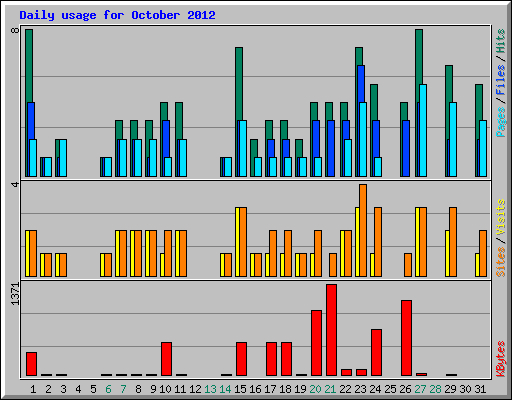Click day label '31' on the x-axis
The width and height of the screenshot is (512, 400).
point(480,389)
